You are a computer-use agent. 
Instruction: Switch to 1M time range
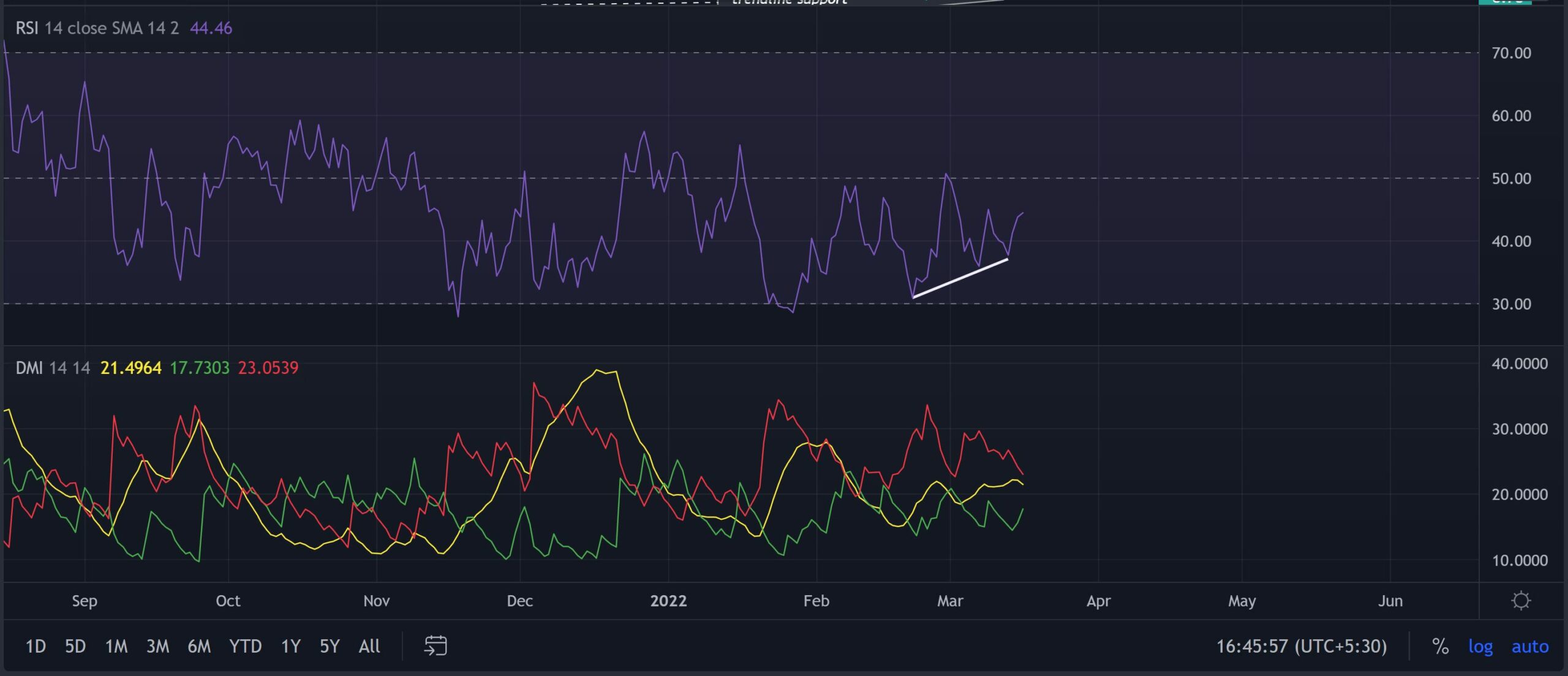coord(116,646)
